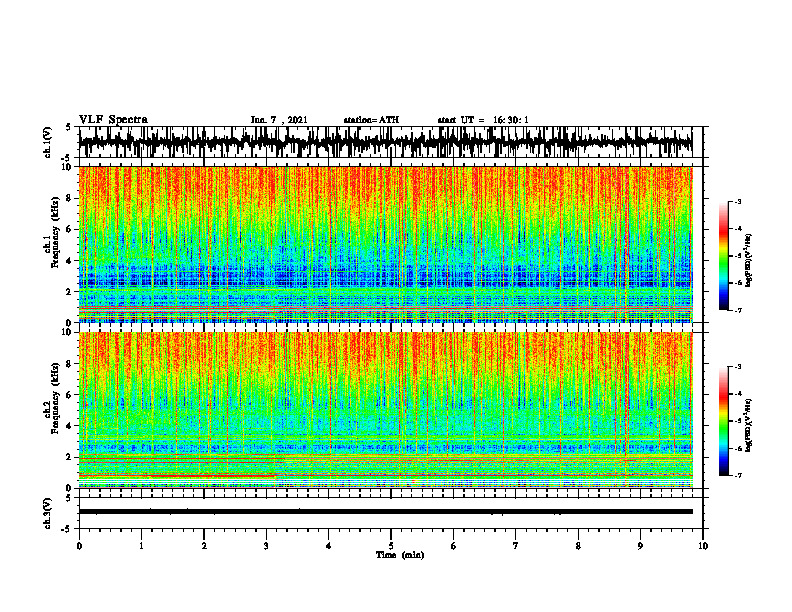Click the ch.1 spectrogram color scale bar
Image resolution: width=792 pixels, height=612 pixels.
[723, 255]
